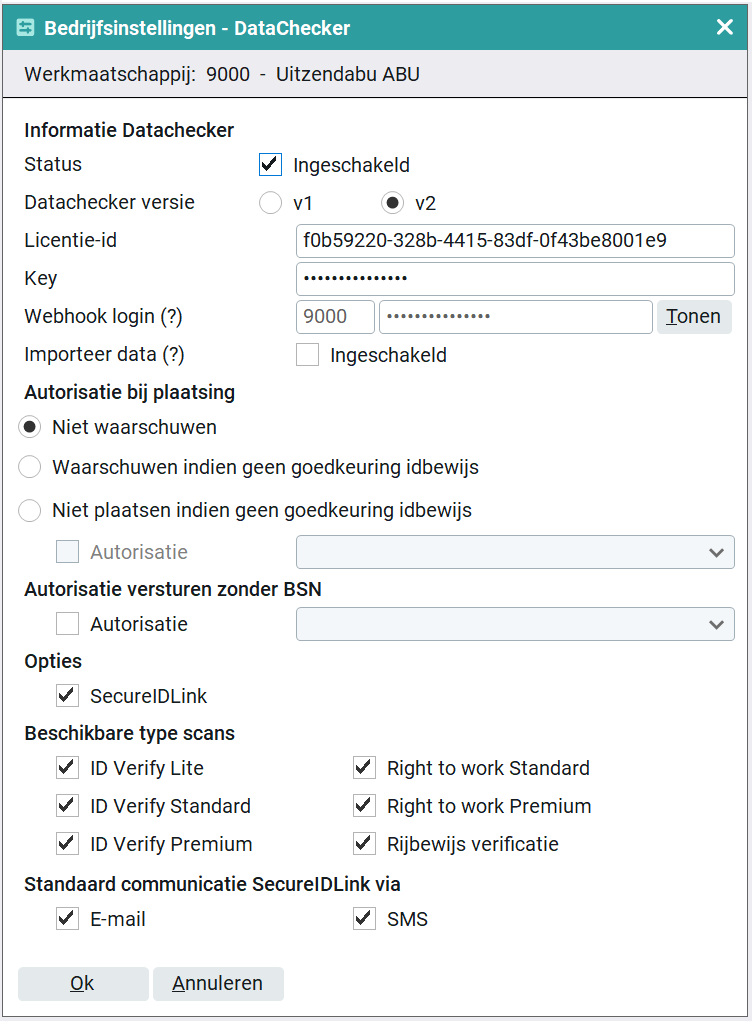The width and height of the screenshot is (752, 1021).
Task: Tick Autorisatie under versturen zonder BSN
Action: point(68,624)
